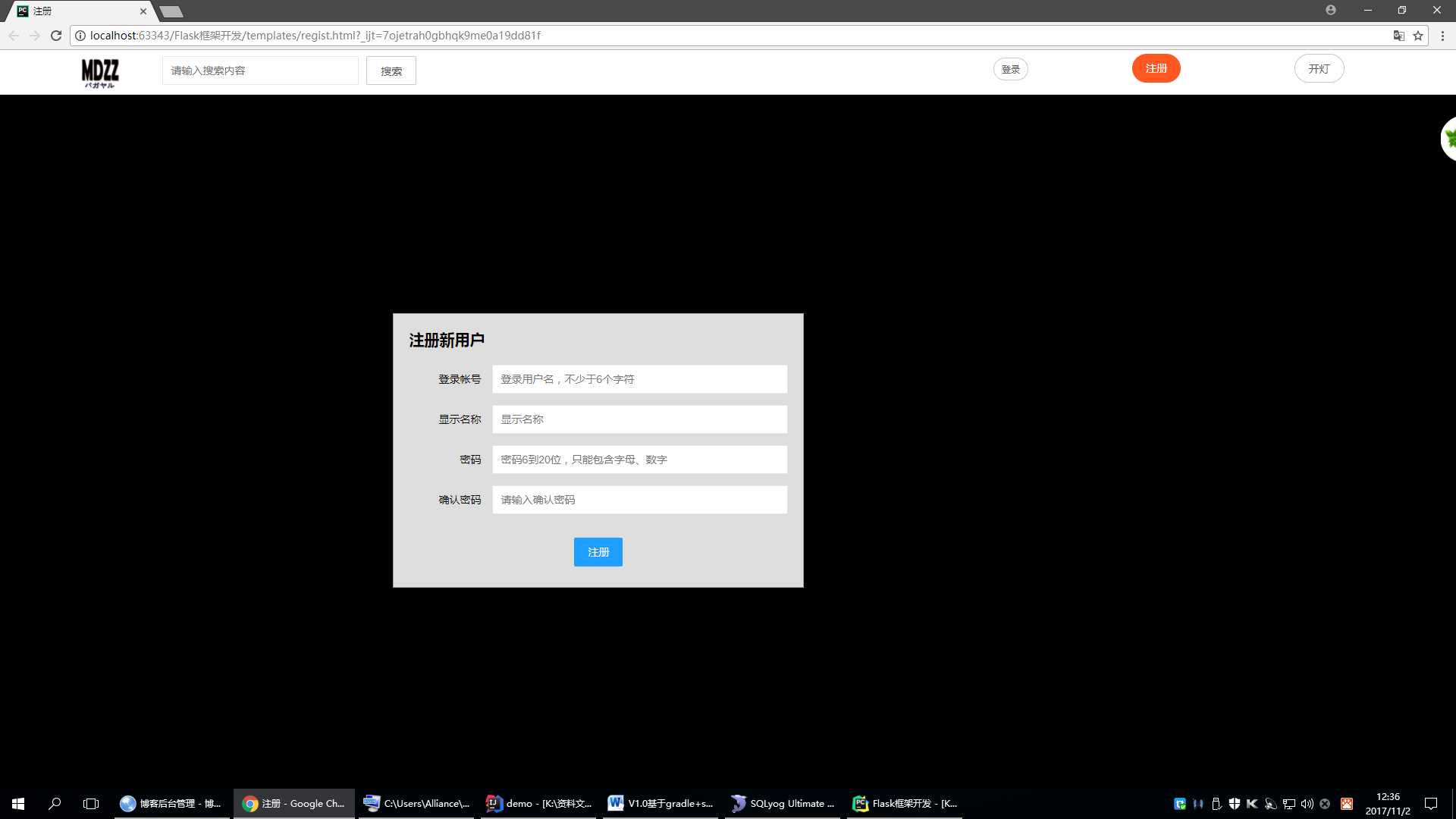Open the Windows action center notifications
This screenshot has height=819, width=1456.
click(x=1431, y=804)
